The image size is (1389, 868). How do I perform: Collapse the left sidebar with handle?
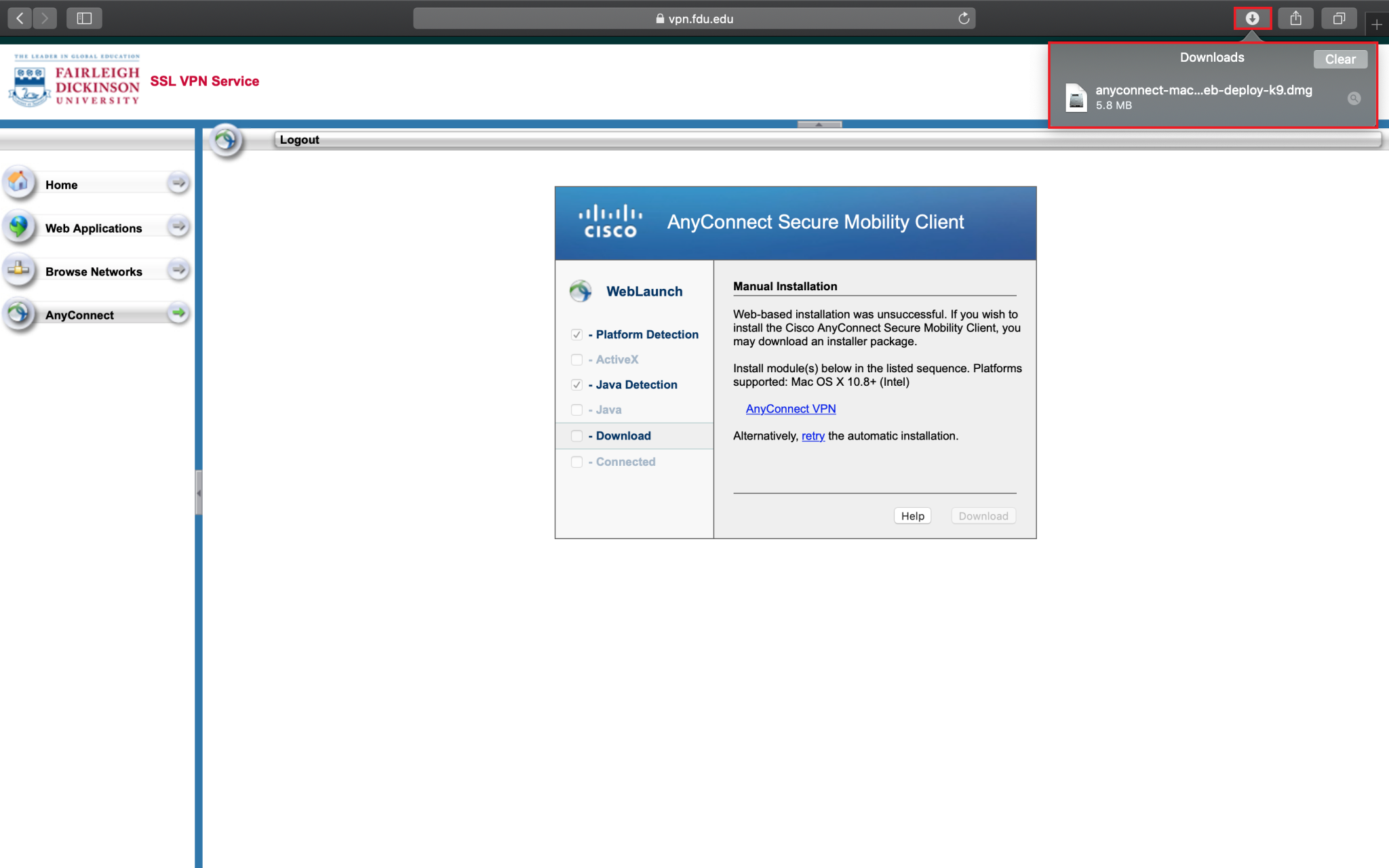click(x=199, y=493)
